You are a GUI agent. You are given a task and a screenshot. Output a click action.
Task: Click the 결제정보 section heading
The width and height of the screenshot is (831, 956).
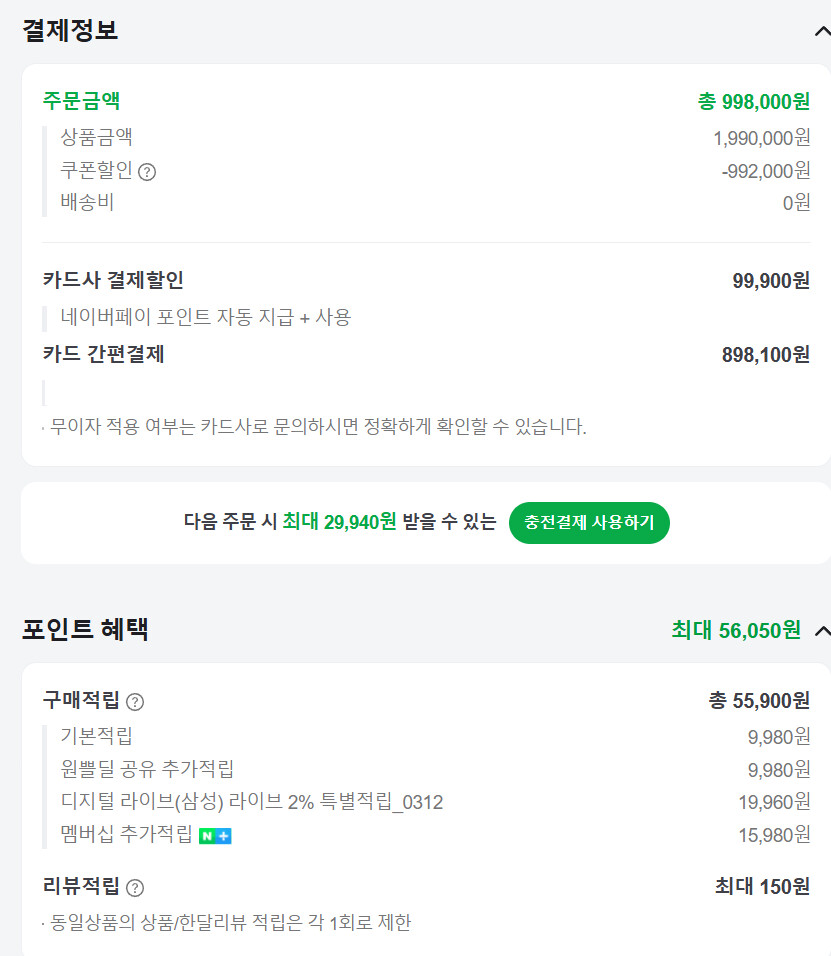[70, 30]
